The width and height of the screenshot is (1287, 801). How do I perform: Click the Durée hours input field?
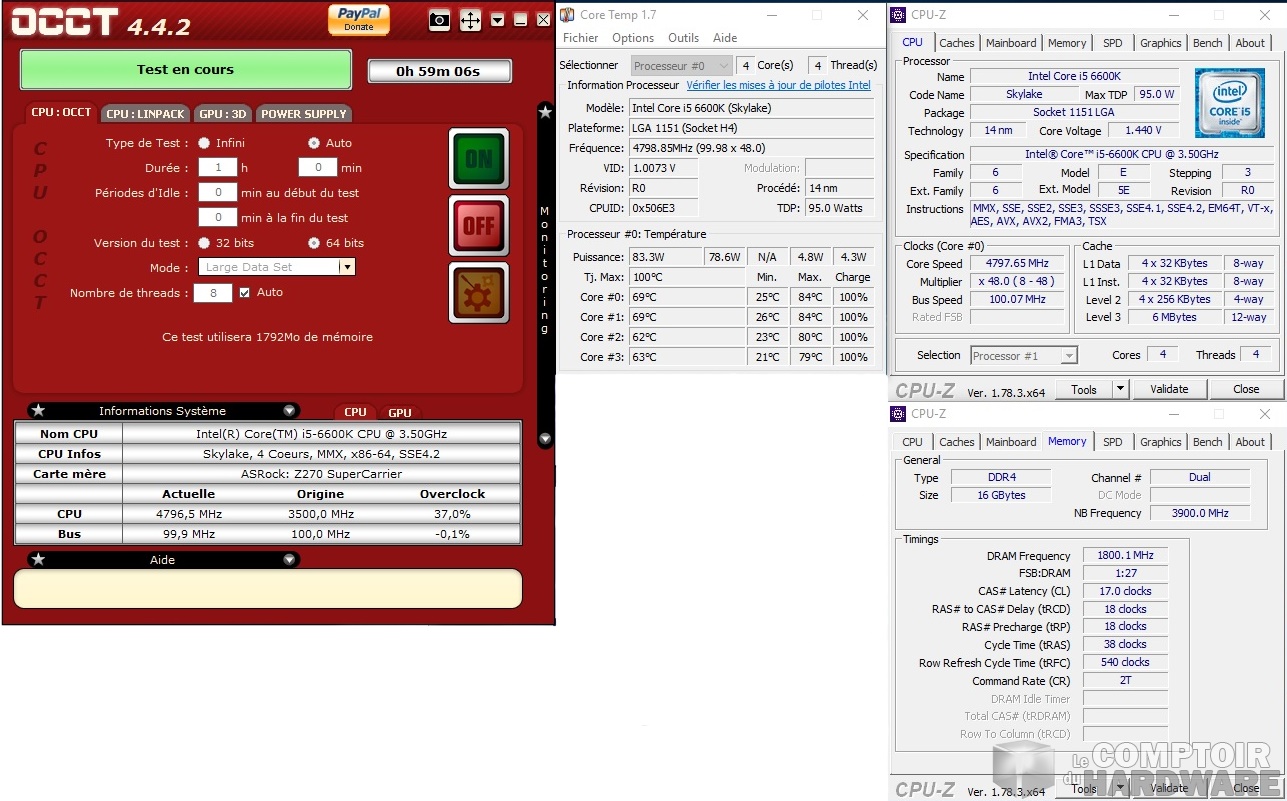point(217,168)
